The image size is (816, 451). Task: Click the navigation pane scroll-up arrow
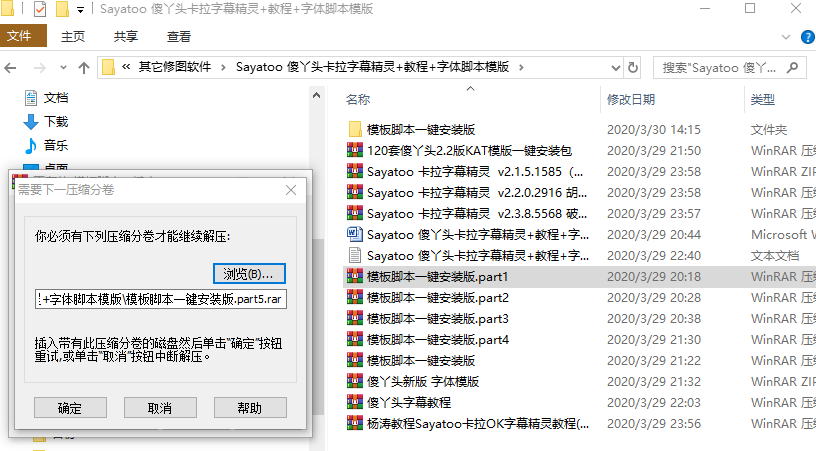[316, 95]
